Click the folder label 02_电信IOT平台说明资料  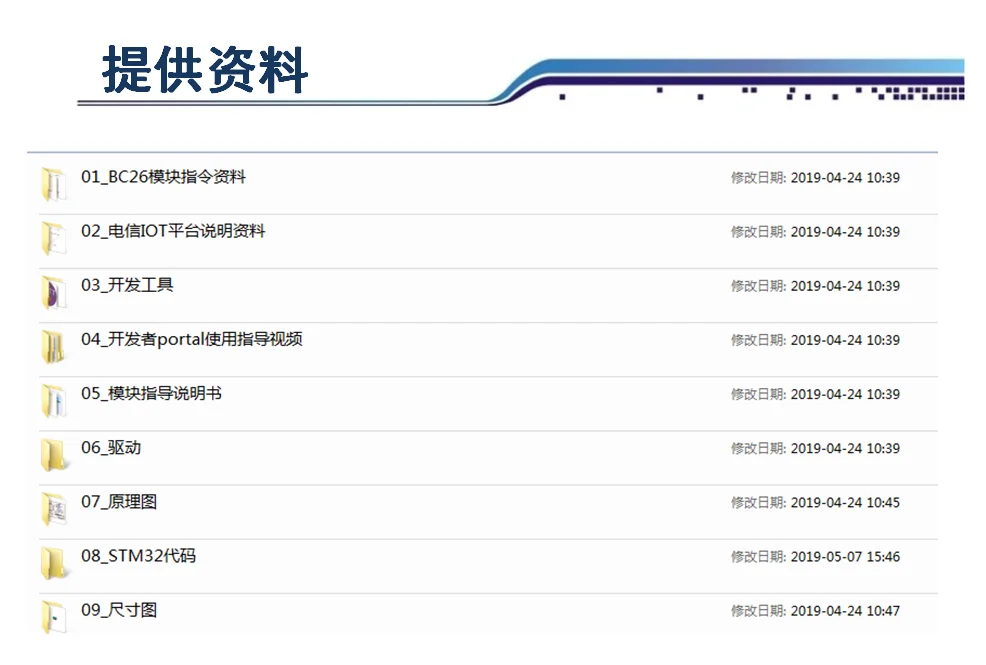173,231
